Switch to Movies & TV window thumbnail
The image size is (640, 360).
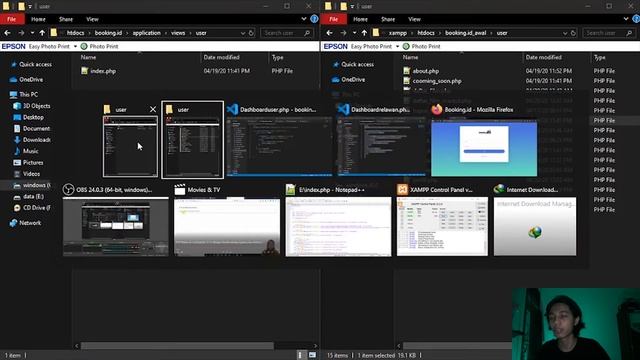(x=227, y=227)
